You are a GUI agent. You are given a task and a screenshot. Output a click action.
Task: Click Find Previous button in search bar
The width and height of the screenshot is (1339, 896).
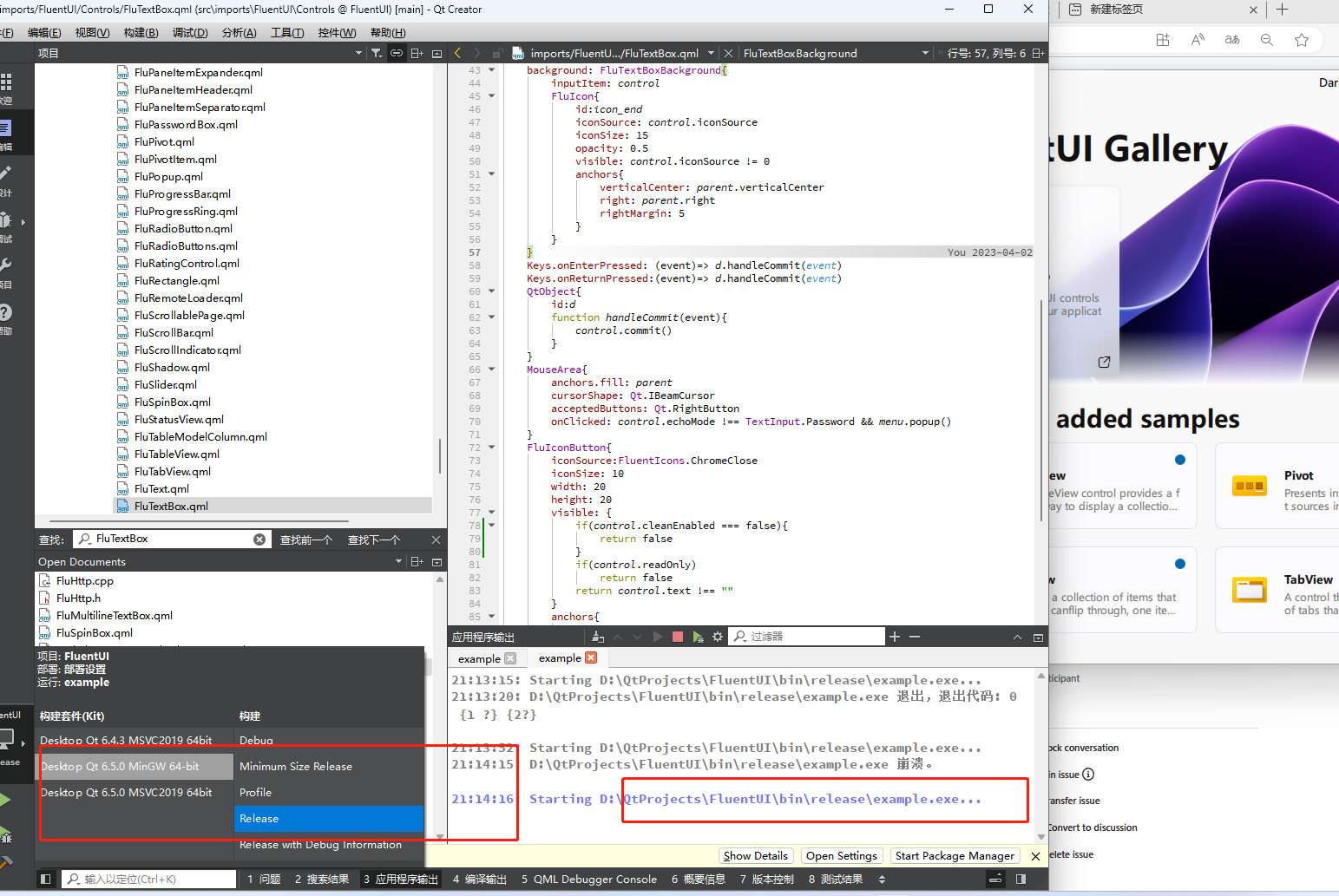pyautogui.click(x=306, y=540)
